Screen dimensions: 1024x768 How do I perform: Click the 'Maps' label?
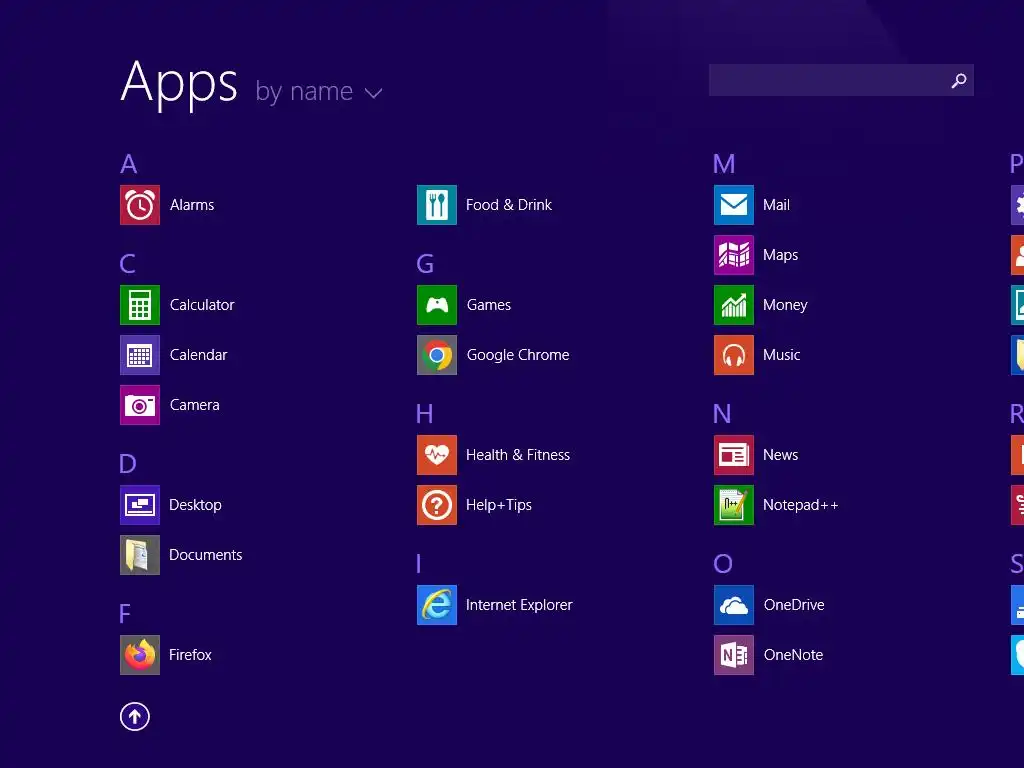[x=780, y=255]
